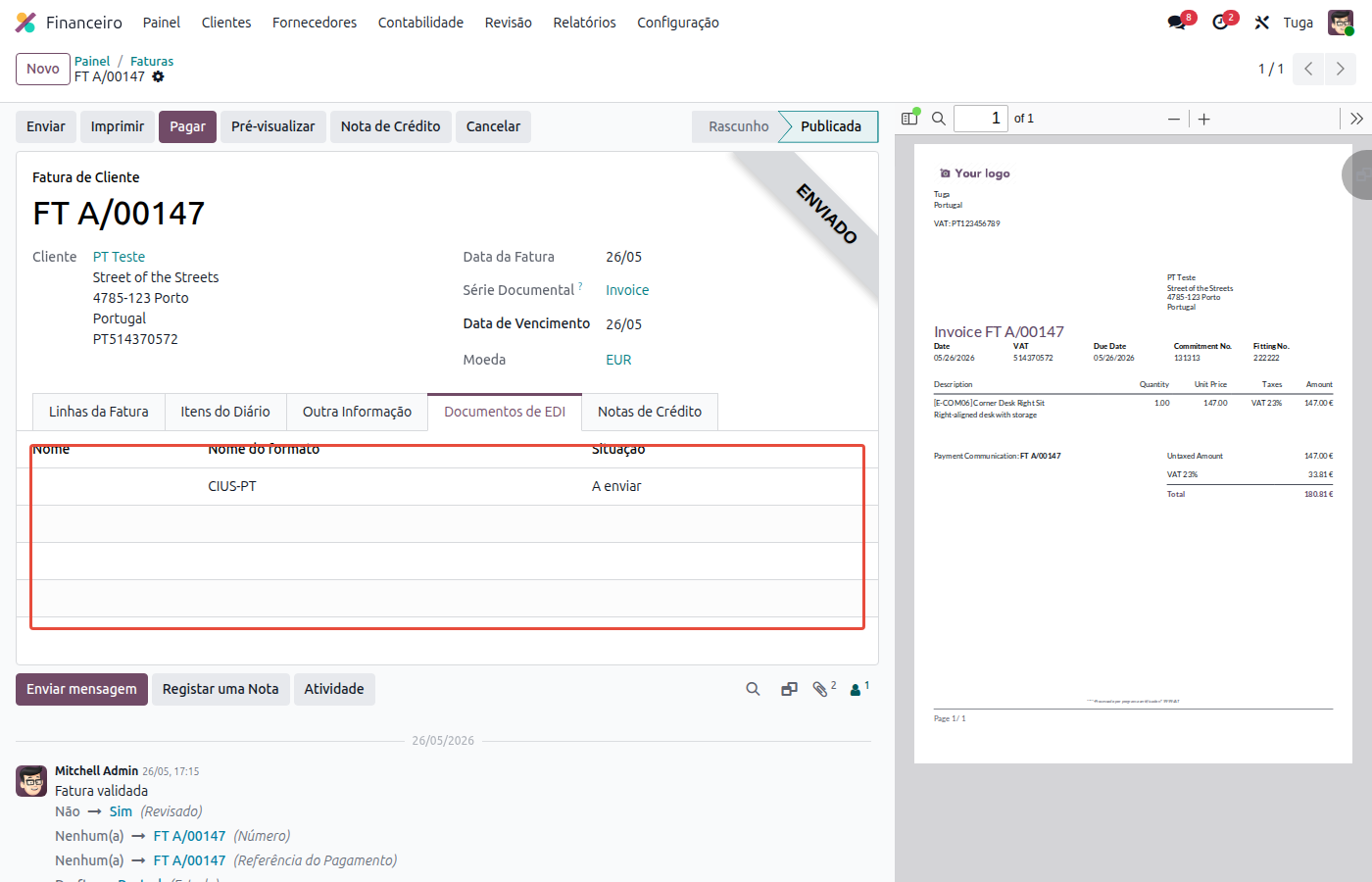Open the PT Teste customer link
The width and height of the screenshot is (1372, 882).
click(x=119, y=257)
